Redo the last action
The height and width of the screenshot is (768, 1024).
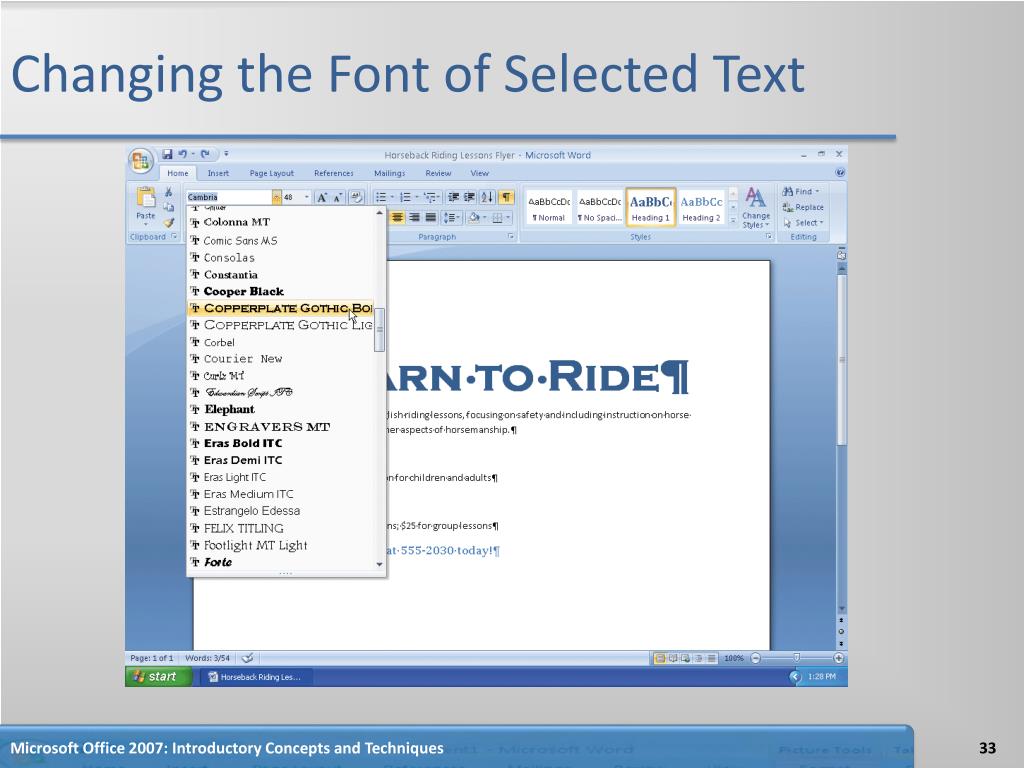(x=205, y=154)
